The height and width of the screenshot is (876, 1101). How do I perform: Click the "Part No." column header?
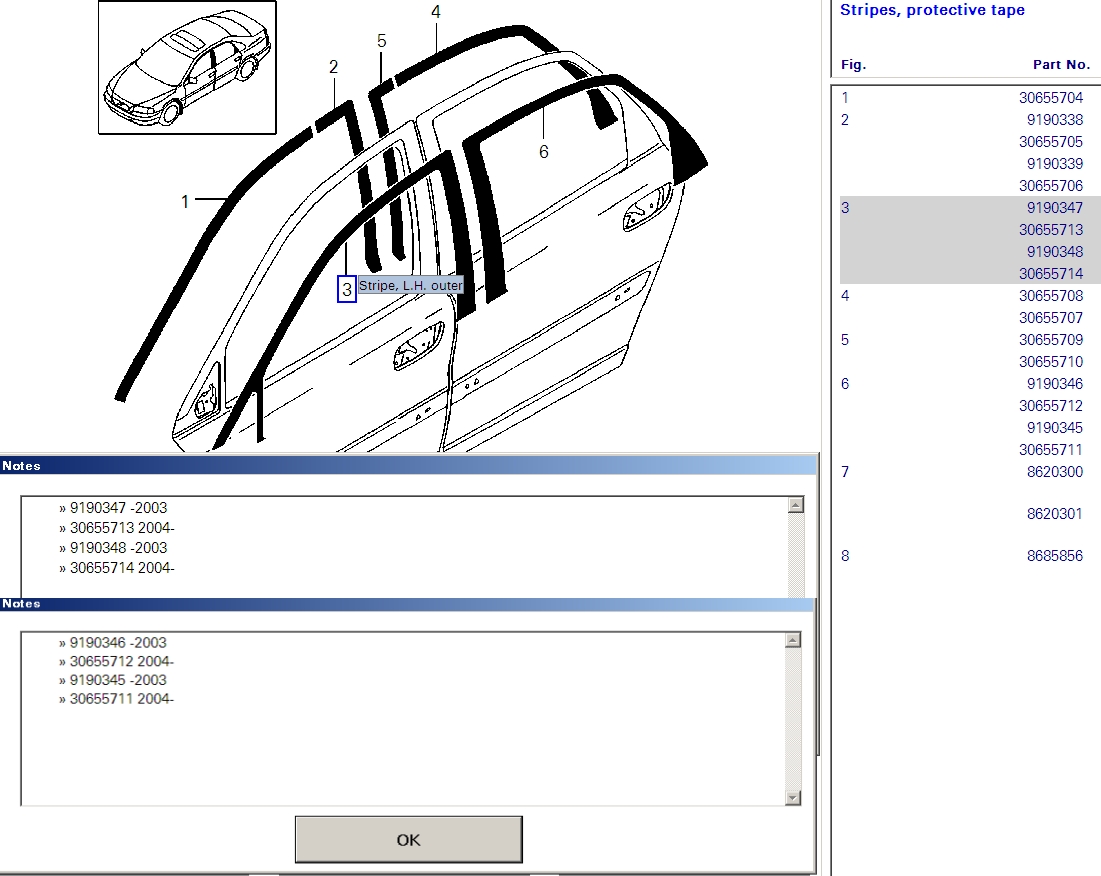point(1061,65)
